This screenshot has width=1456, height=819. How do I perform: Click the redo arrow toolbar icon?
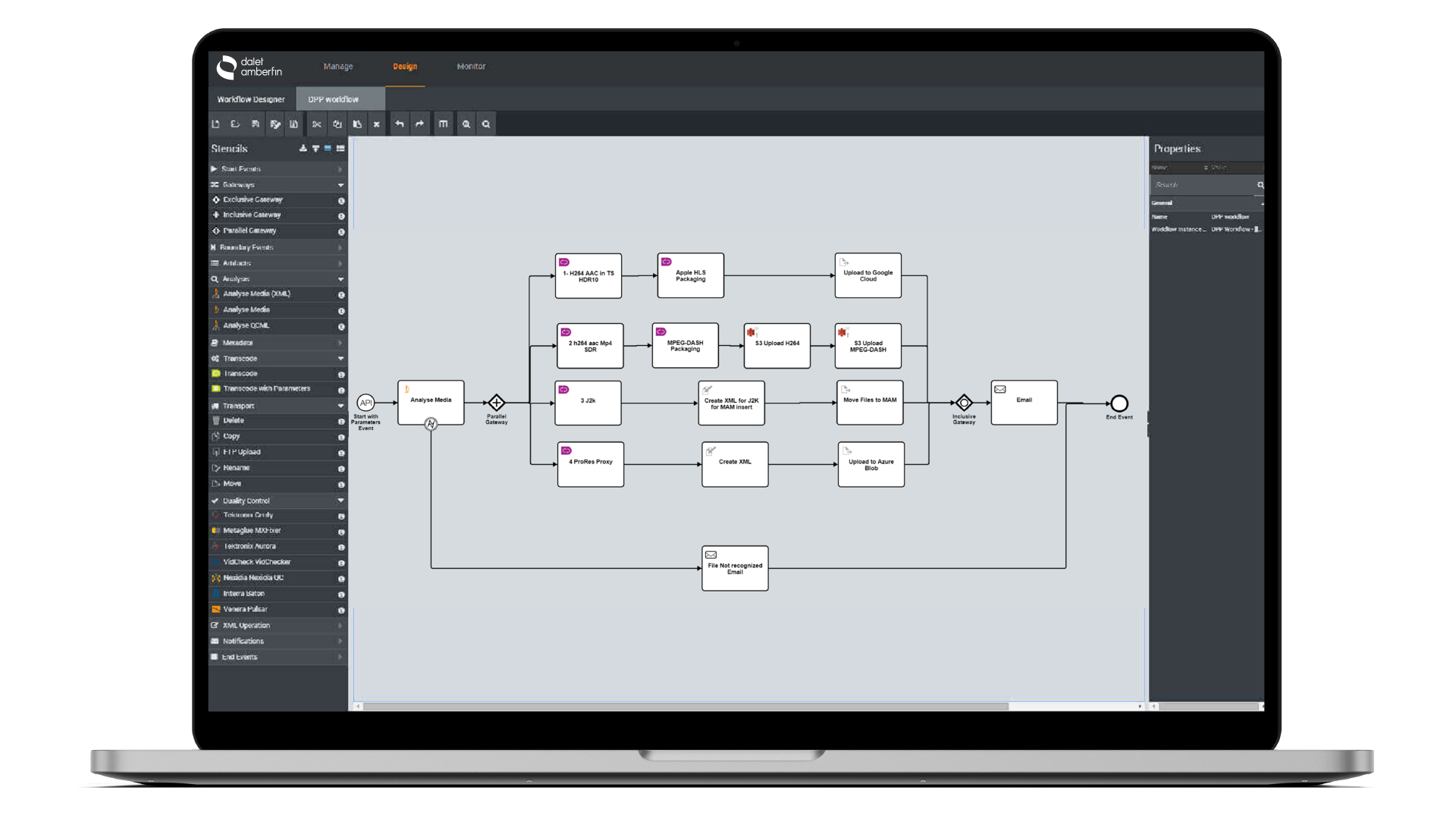419,124
